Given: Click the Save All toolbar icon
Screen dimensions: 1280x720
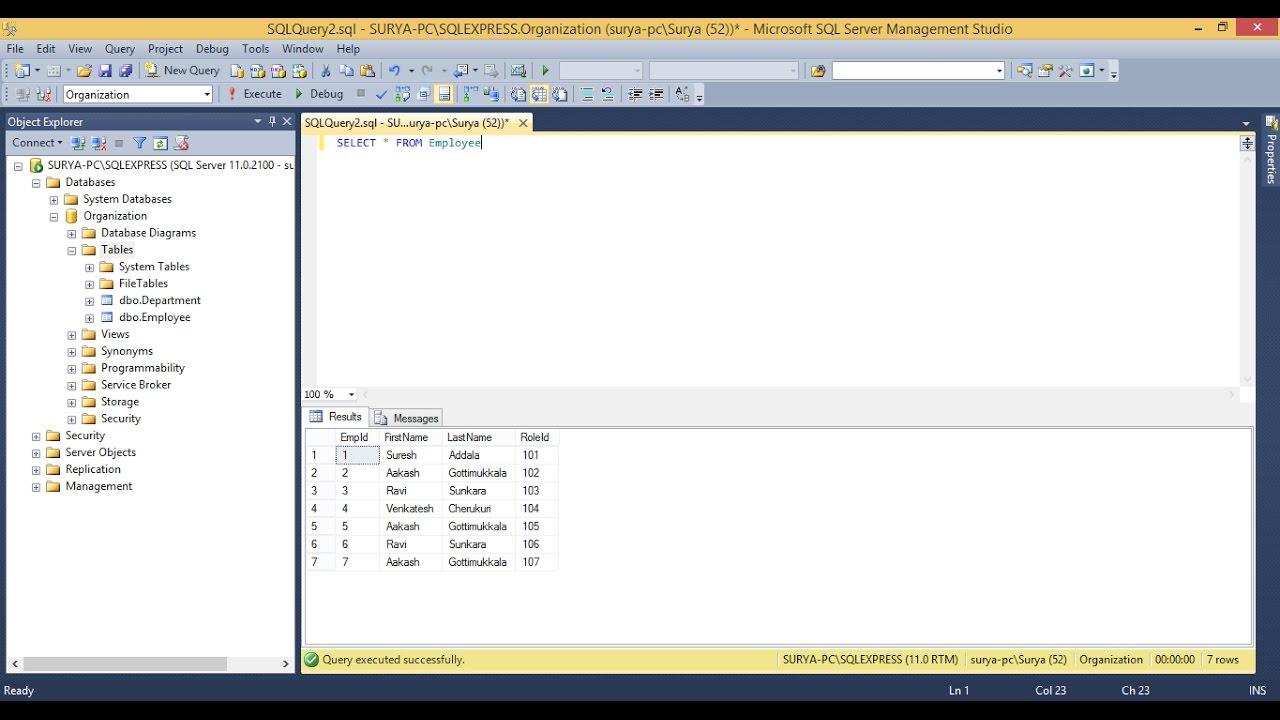Looking at the screenshot, I should pos(126,71).
